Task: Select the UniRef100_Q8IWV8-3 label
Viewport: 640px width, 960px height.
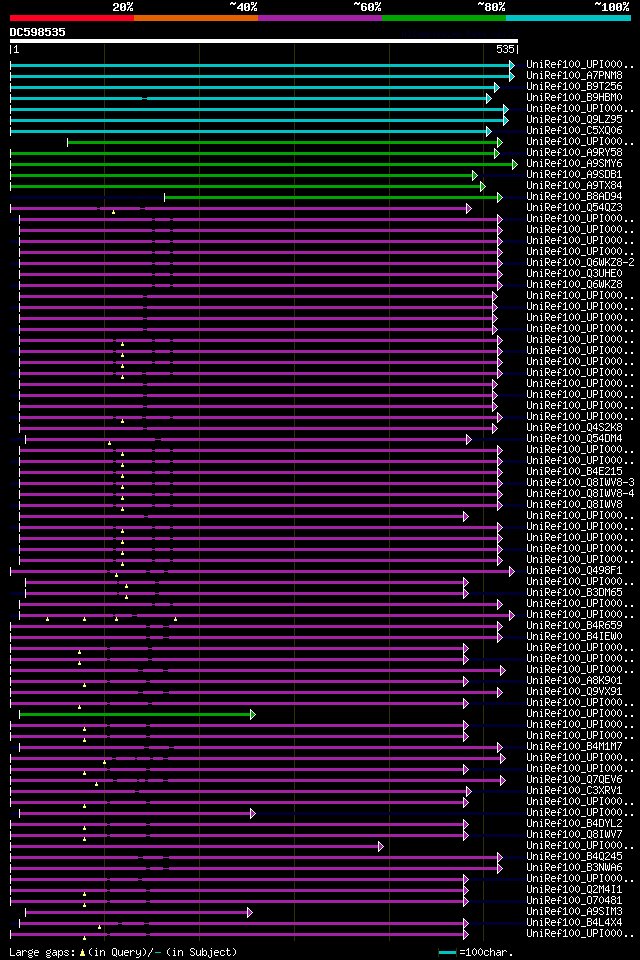Action: click(x=581, y=482)
